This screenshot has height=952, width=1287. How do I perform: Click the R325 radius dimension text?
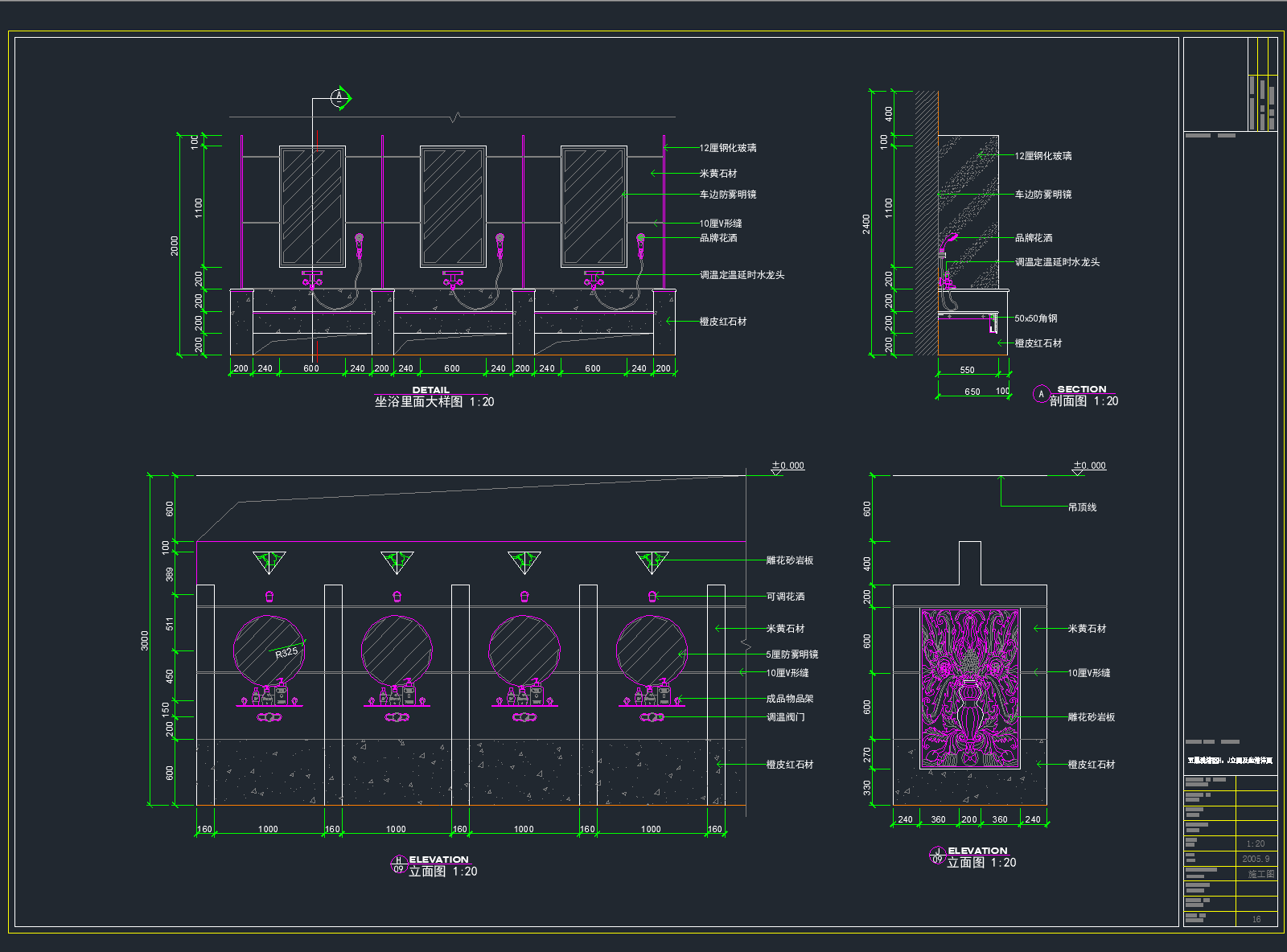pos(286,653)
